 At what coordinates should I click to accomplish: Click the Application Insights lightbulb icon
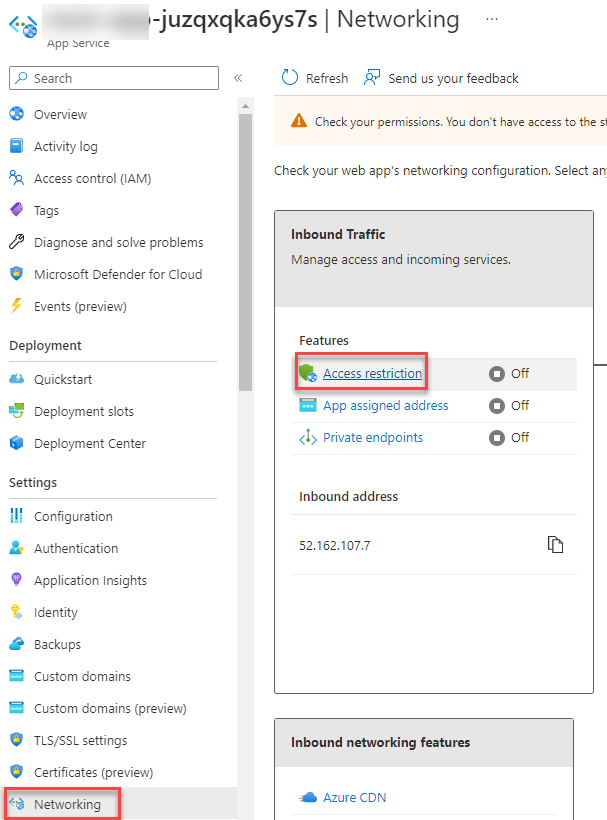tap(17, 579)
